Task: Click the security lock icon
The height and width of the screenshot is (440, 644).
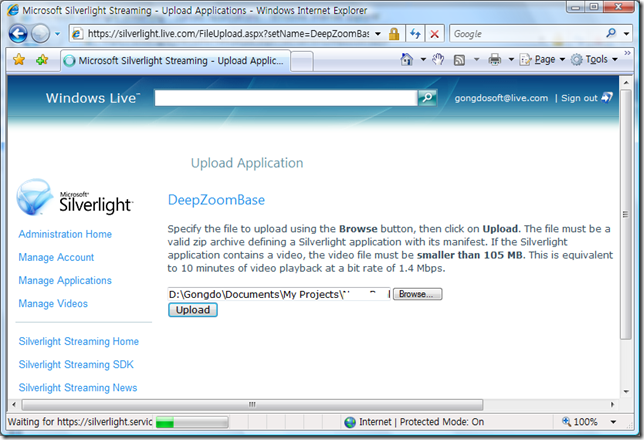Action: pyautogui.click(x=394, y=34)
